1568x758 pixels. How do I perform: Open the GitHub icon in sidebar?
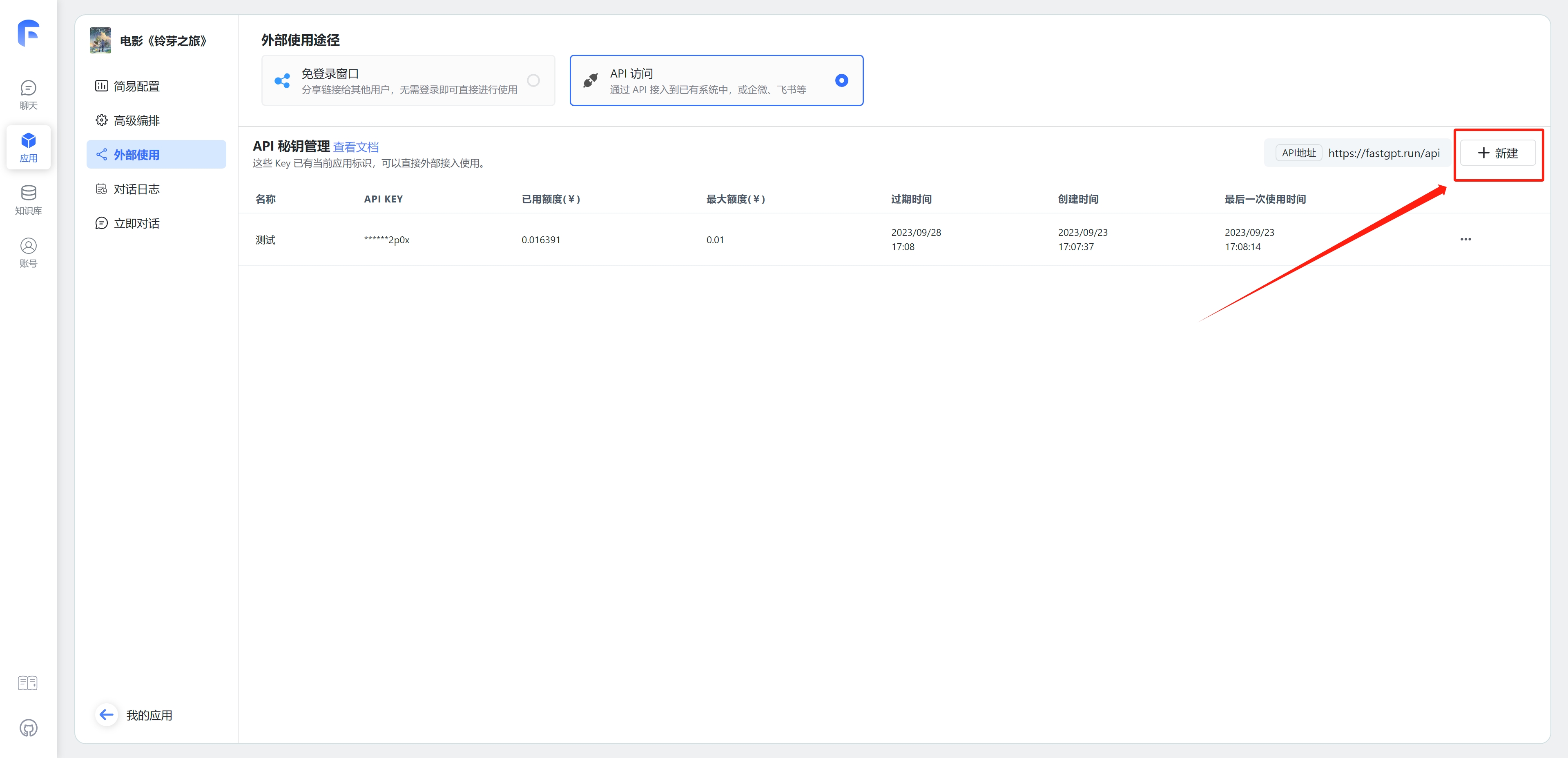[x=29, y=727]
